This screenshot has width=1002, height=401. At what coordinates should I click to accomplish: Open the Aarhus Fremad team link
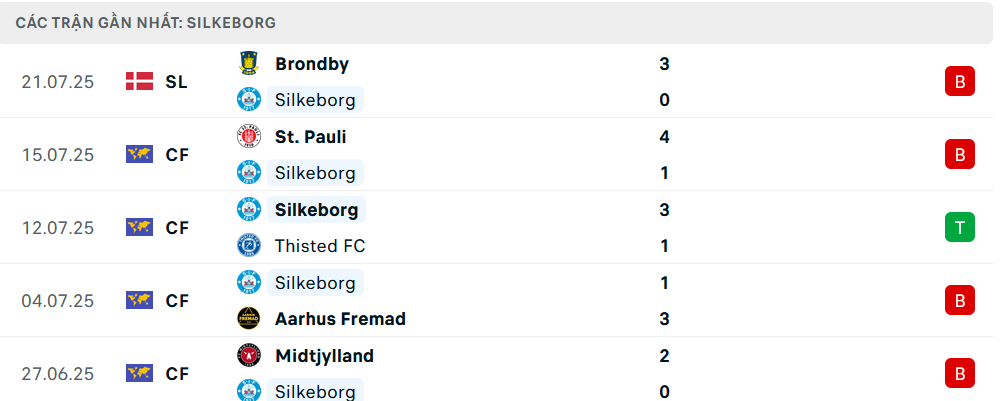pos(340,319)
